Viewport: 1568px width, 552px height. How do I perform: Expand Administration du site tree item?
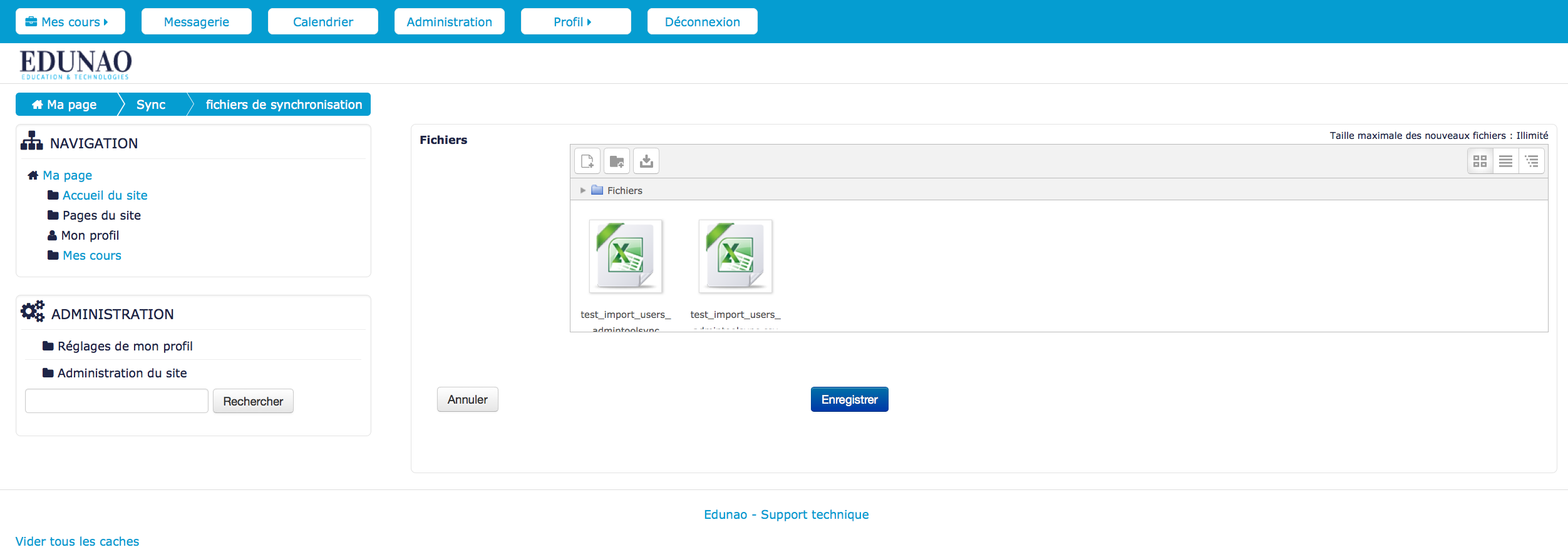(x=121, y=373)
